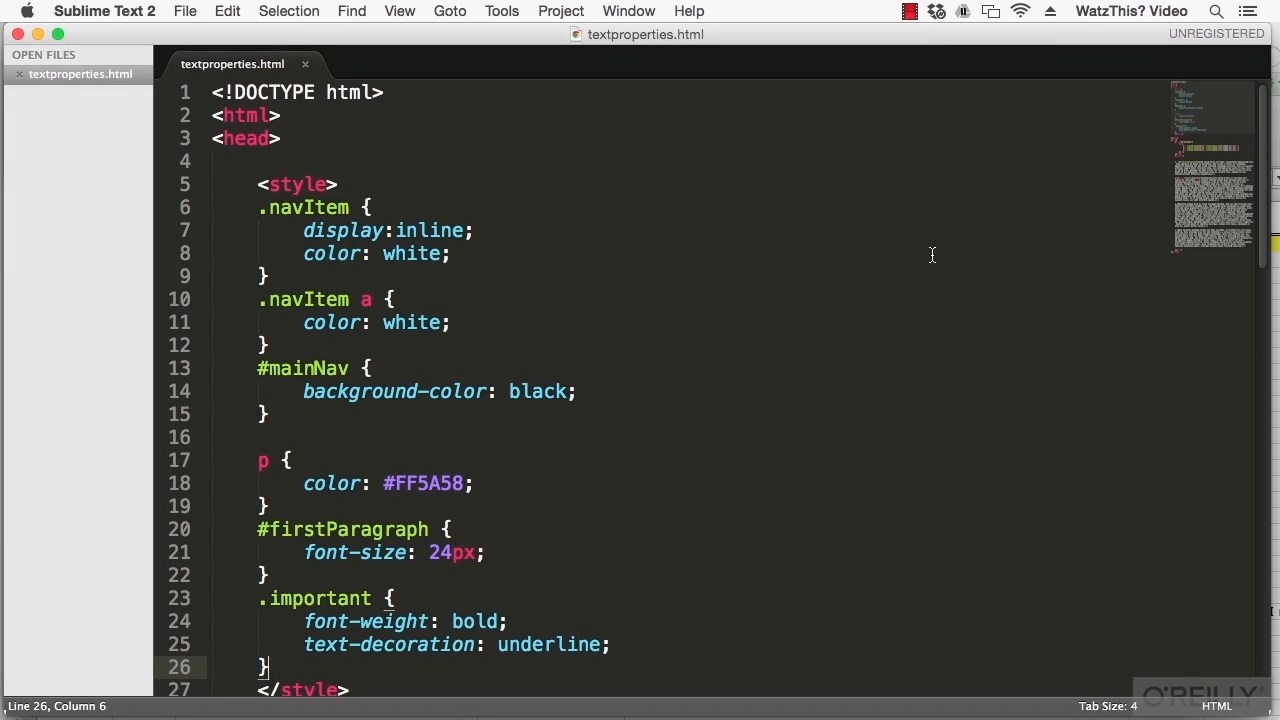The image size is (1280, 720).
Task: Open the Sublime Text 2 menu
Action: [x=105, y=11]
